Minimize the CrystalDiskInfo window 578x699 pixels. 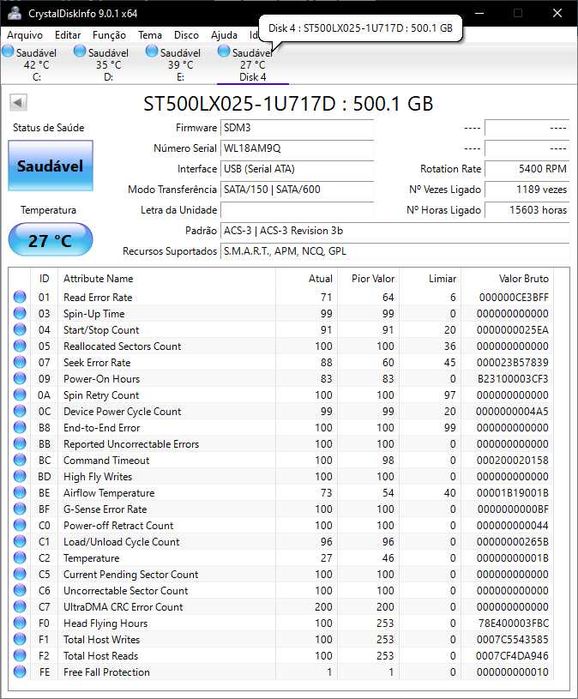pyautogui.click(x=479, y=13)
